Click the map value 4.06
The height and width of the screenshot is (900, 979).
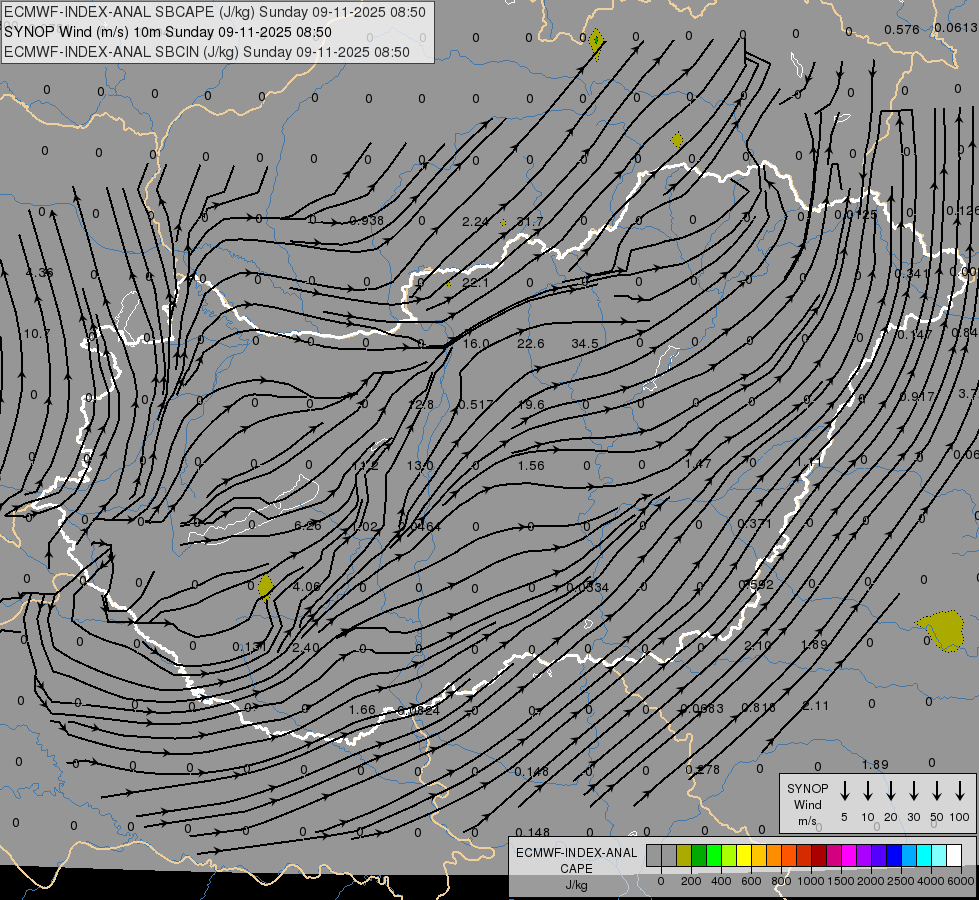click(x=307, y=587)
